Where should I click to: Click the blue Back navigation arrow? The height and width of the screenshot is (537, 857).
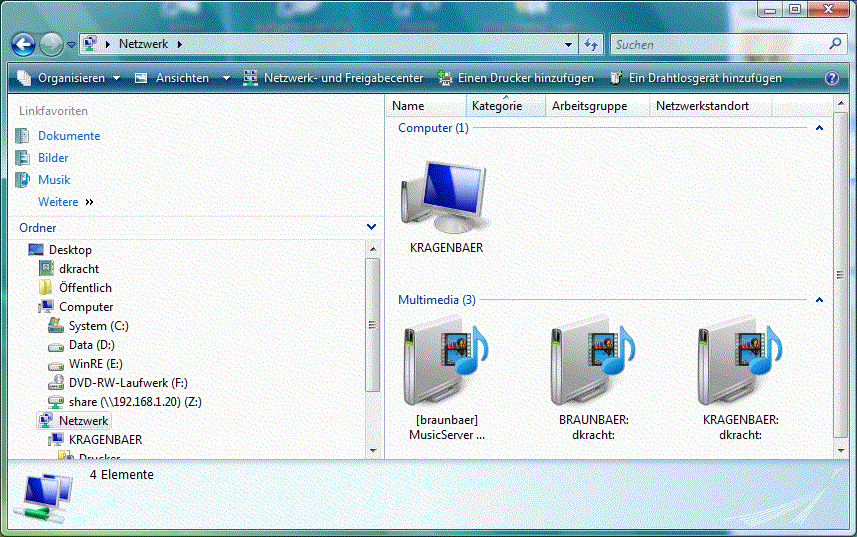[23, 44]
